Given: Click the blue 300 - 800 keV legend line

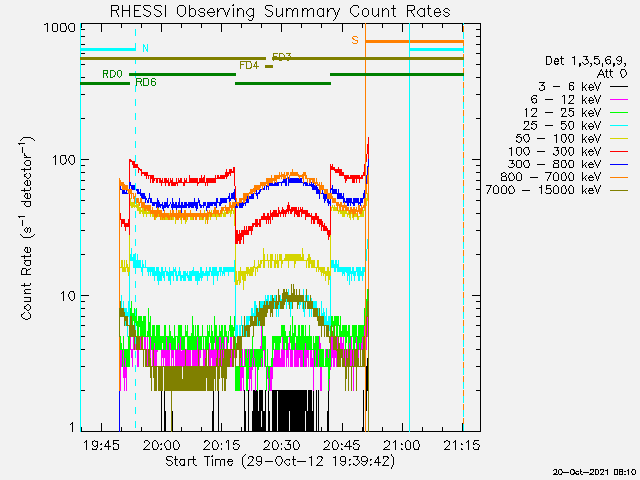Looking at the screenshot, I should point(619,164).
